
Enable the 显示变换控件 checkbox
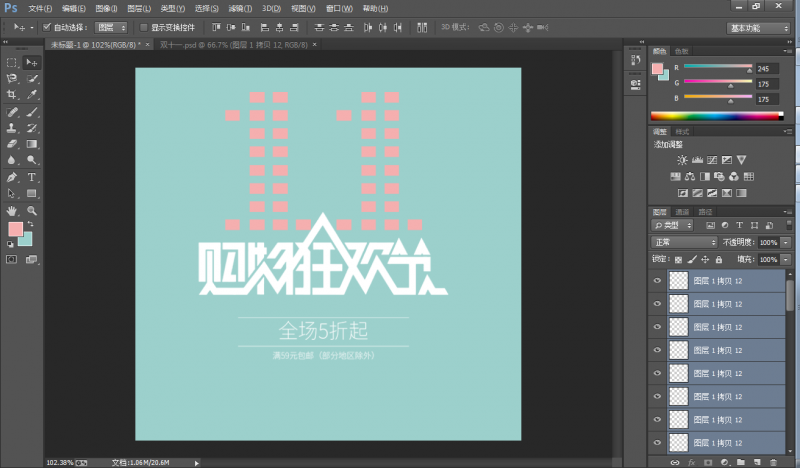click(x=143, y=28)
